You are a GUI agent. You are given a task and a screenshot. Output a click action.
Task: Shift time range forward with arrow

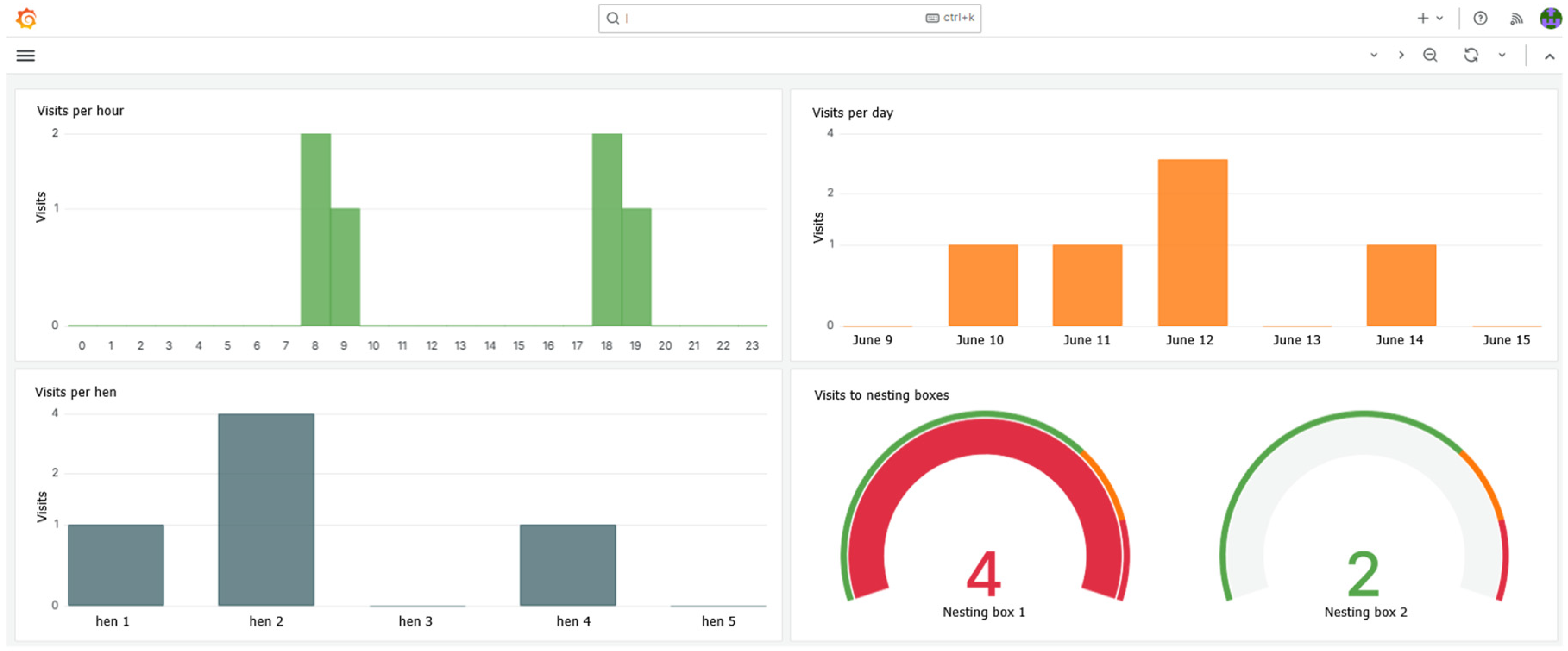[x=1401, y=55]
